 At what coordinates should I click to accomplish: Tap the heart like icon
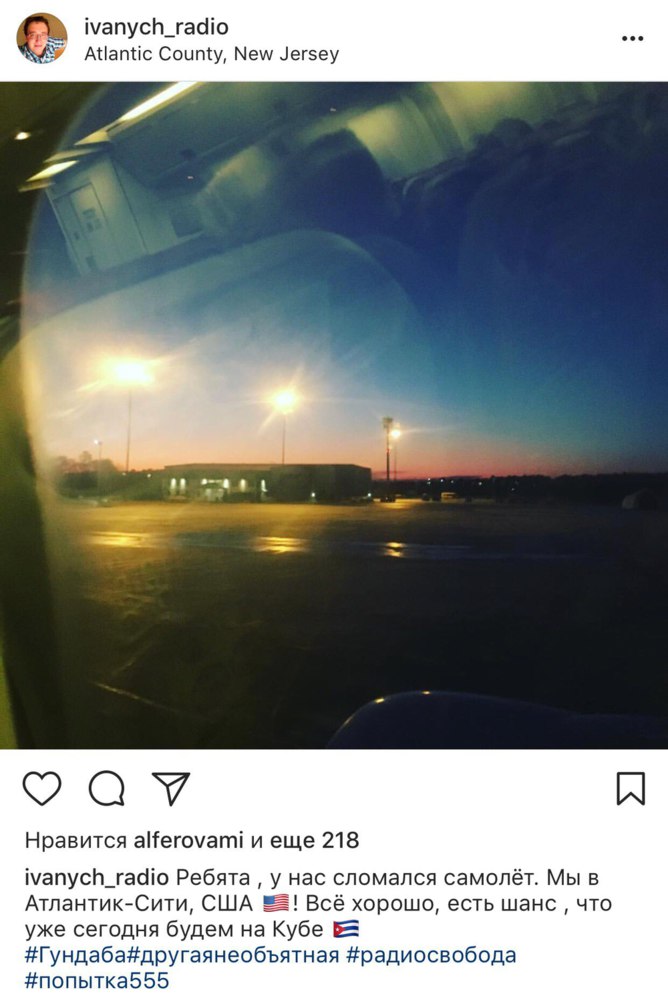(x=42, y=788)
